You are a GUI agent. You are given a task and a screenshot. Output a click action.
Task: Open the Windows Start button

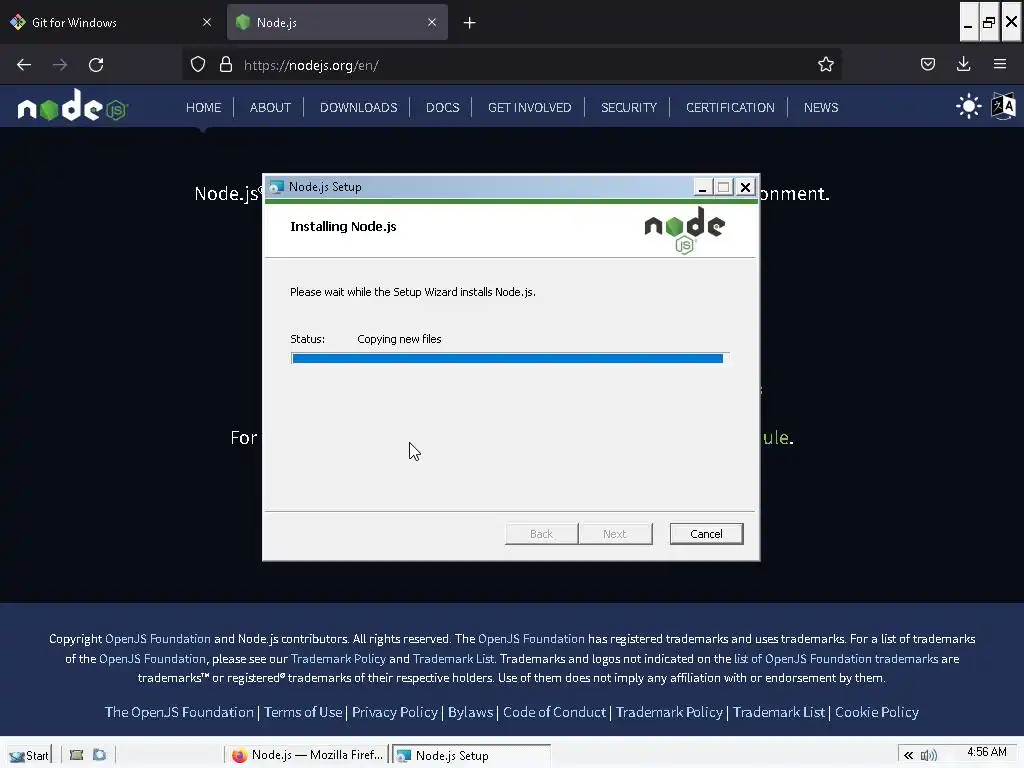(x=29, y=755)
